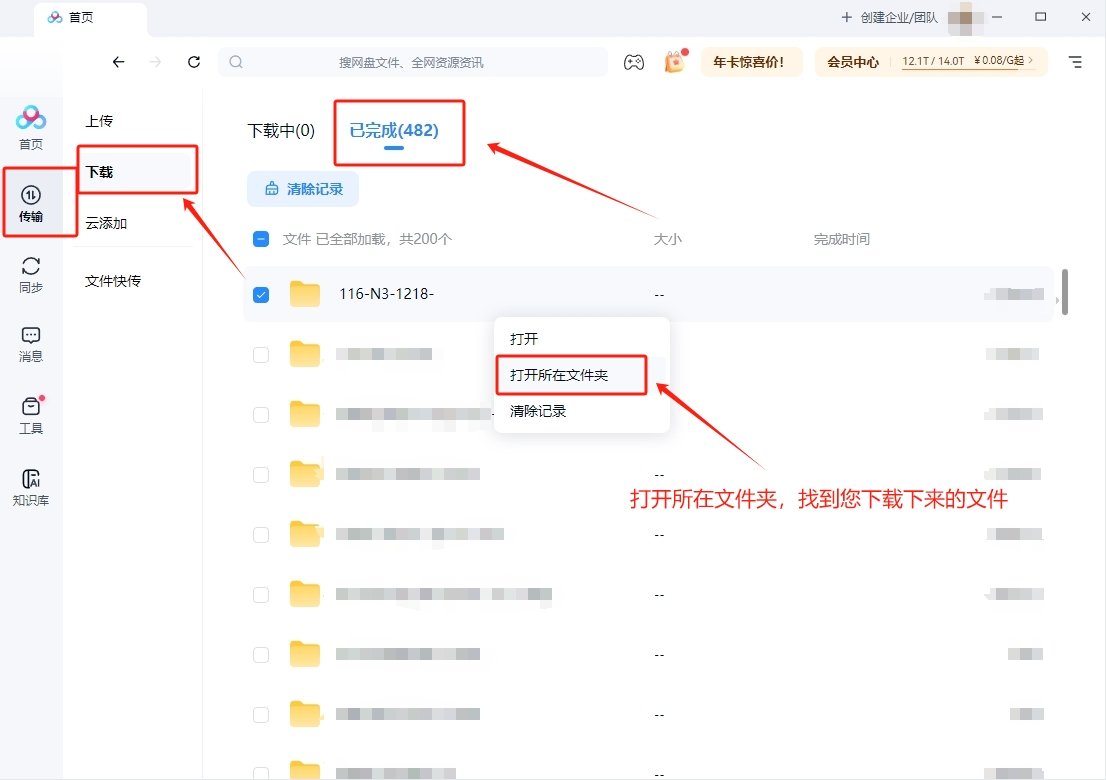Toggle the select-all files checkbox

click(261, 239)
